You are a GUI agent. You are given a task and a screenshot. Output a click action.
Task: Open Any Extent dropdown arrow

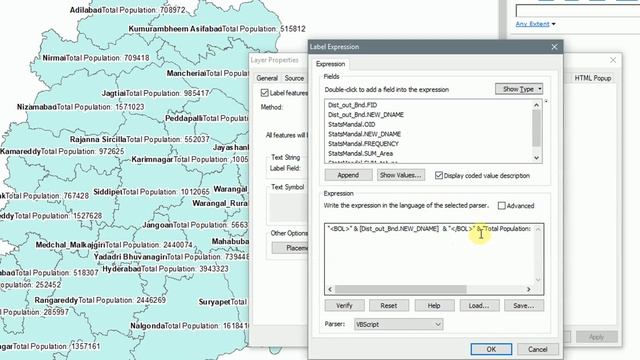(553, 24)
